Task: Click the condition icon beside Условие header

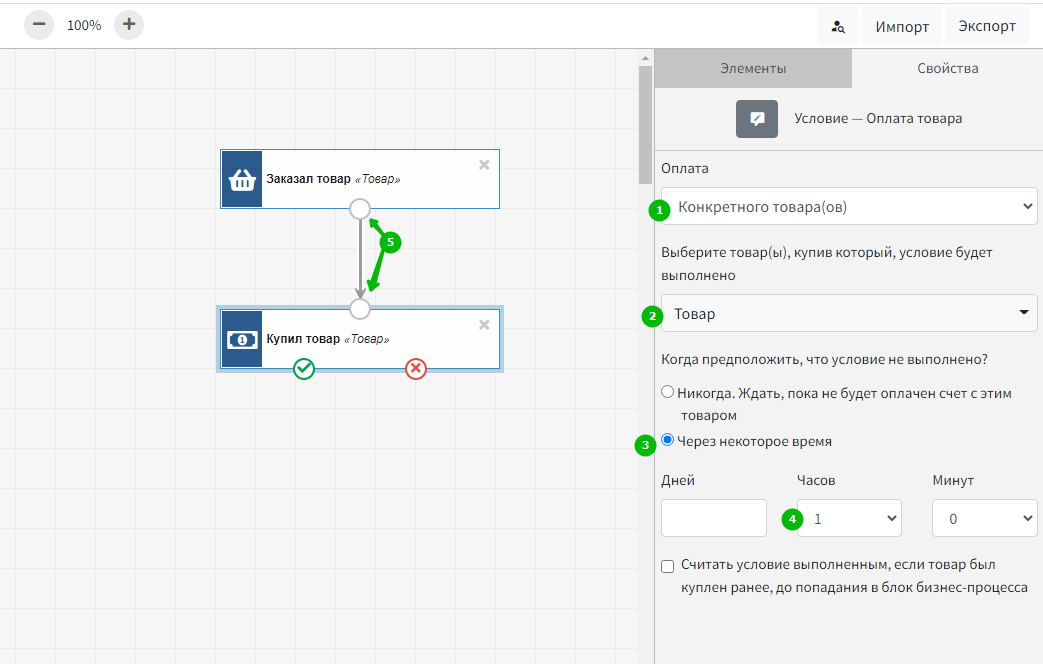Action: click(757, 118)
